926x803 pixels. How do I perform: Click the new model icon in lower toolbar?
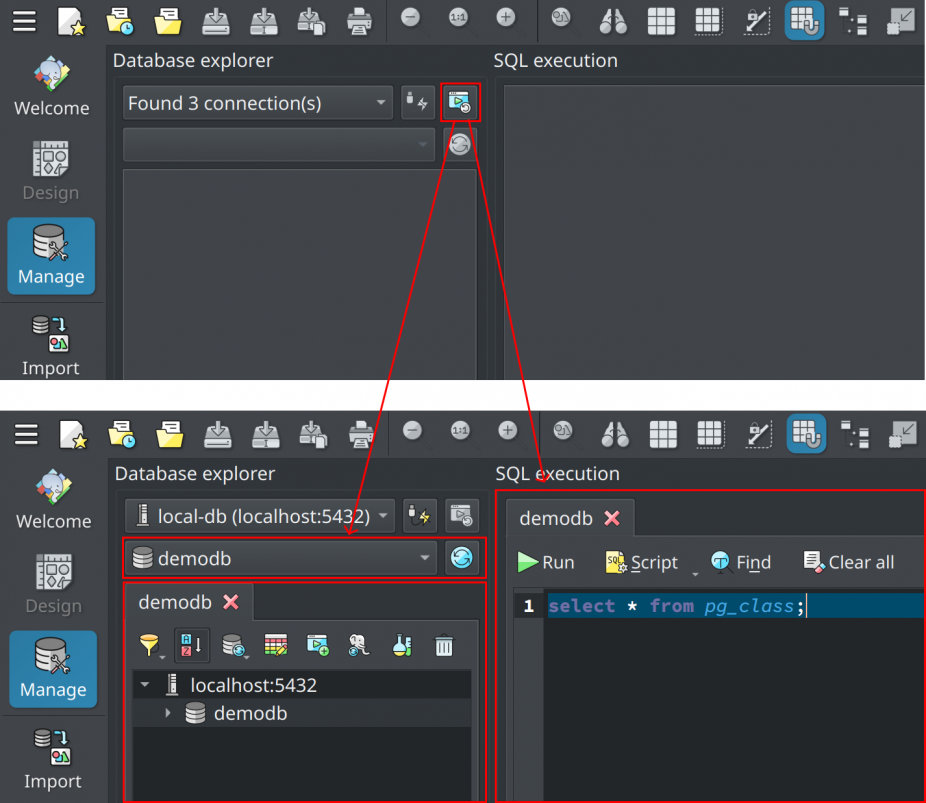click(x=74, y=435)
